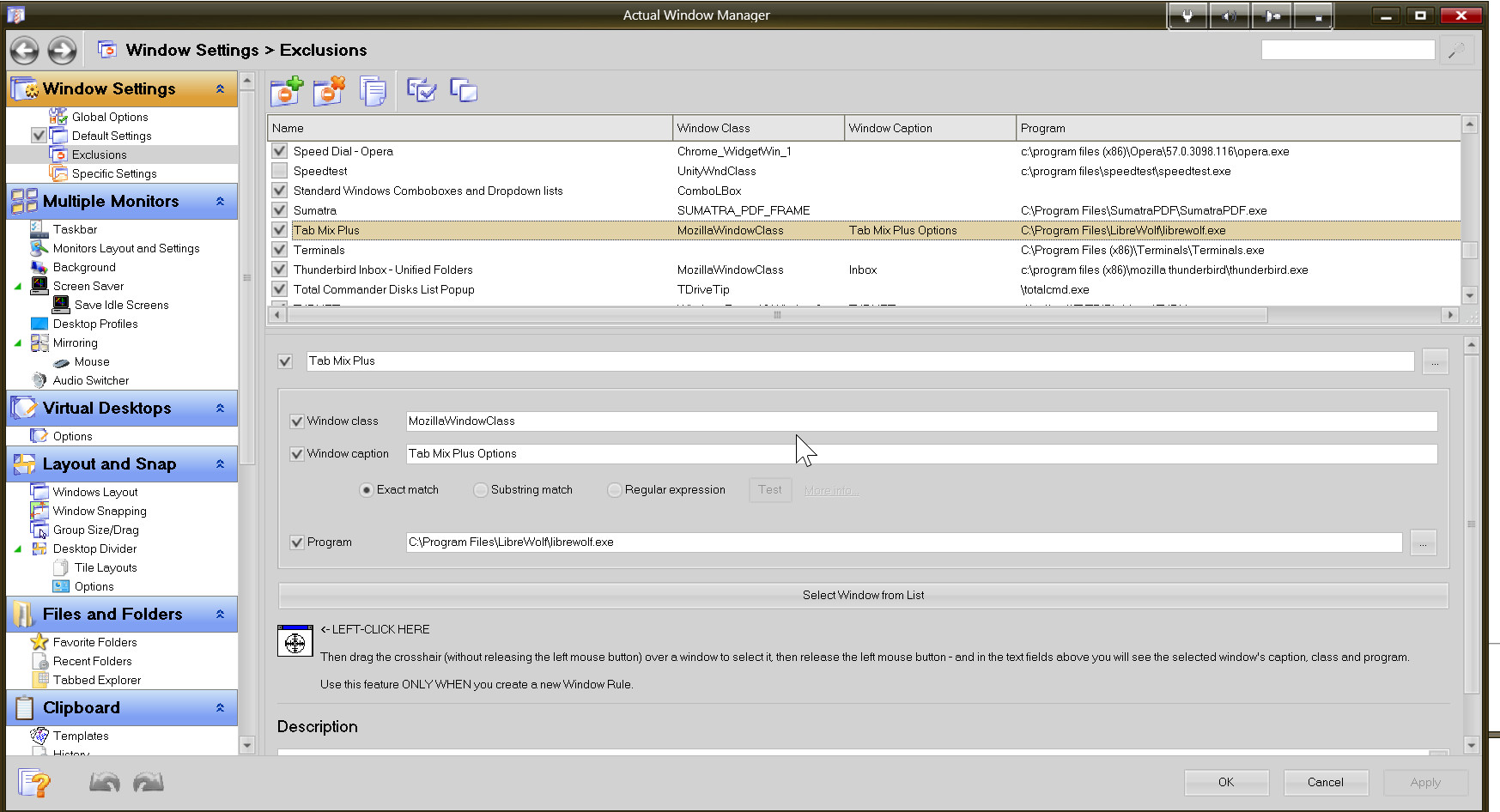Toggle the Window class checkbox
The height and width of the screenshot is (812, 1500).
[x=297, y=421]
